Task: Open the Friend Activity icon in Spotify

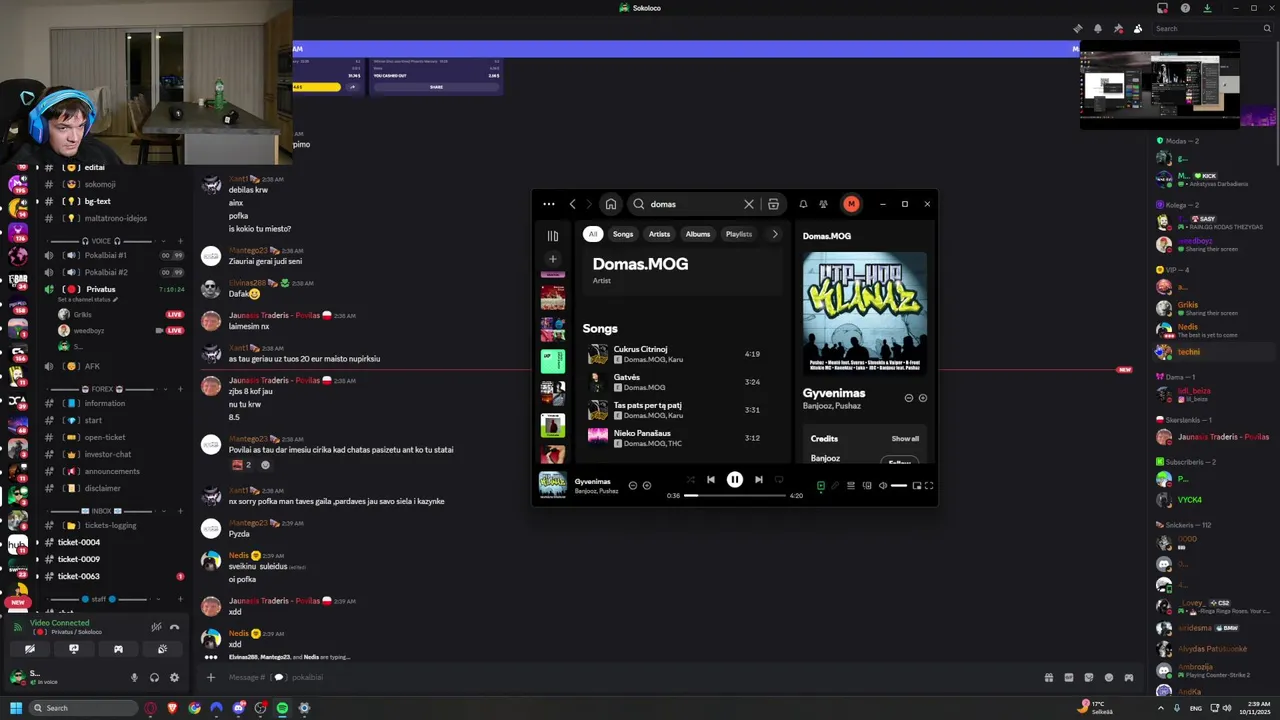Action: [x=823, y=204]
